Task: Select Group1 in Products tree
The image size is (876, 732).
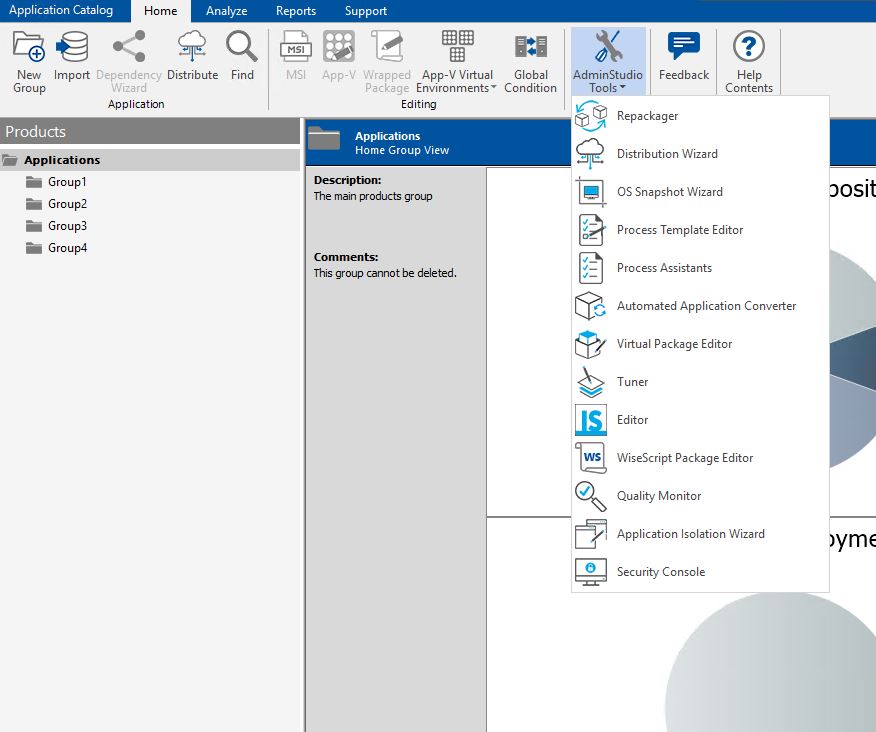Action: 67,182
